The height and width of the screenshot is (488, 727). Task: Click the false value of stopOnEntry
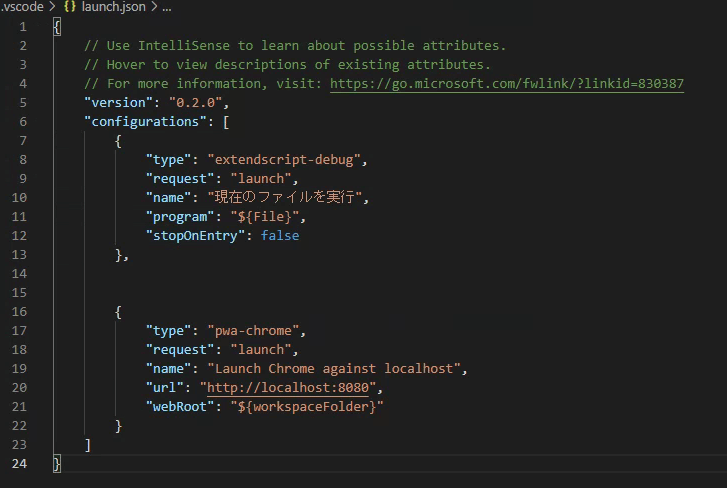pos(280,236)
